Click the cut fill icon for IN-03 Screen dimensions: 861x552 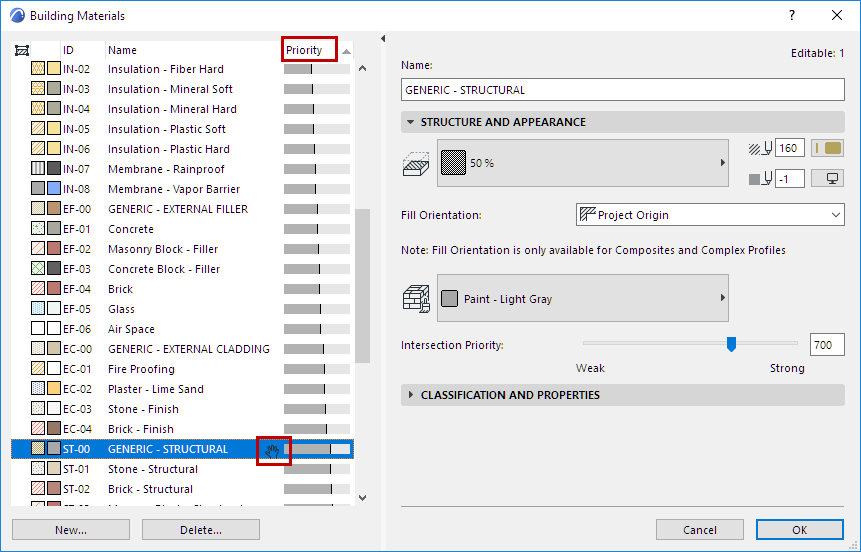[38, 89]
